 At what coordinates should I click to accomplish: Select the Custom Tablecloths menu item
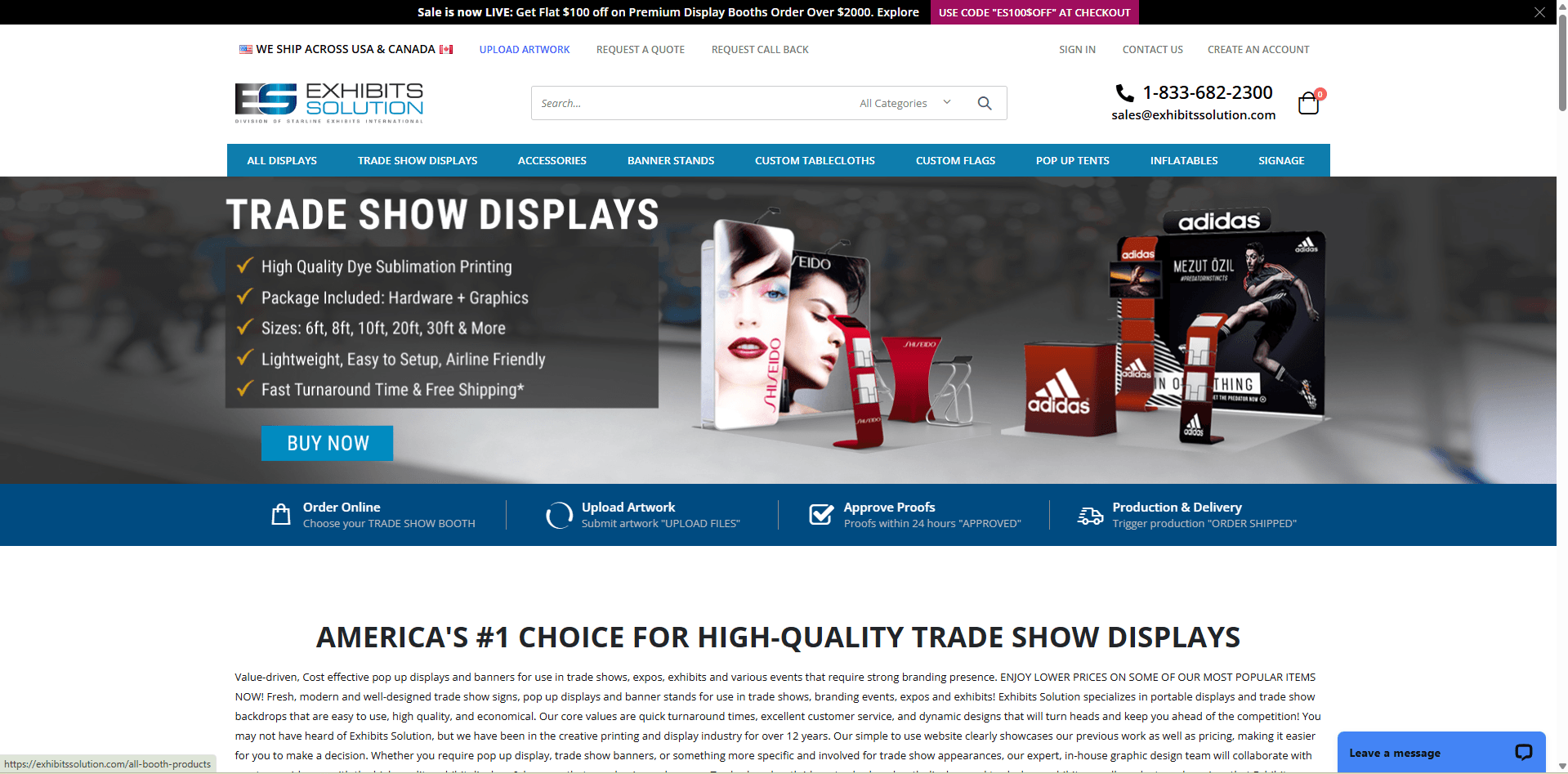tap(815, 160)
